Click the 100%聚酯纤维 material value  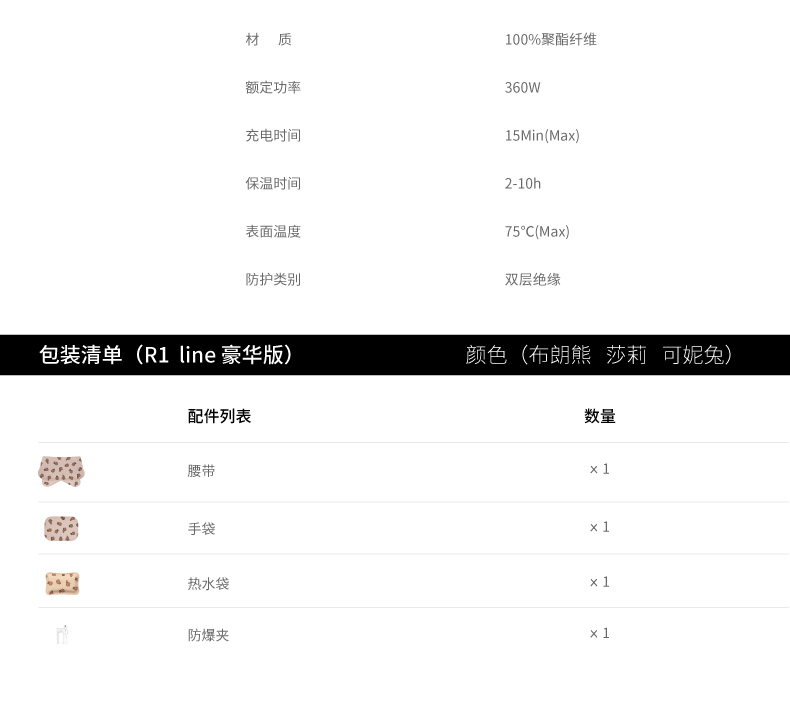(550, 40)
